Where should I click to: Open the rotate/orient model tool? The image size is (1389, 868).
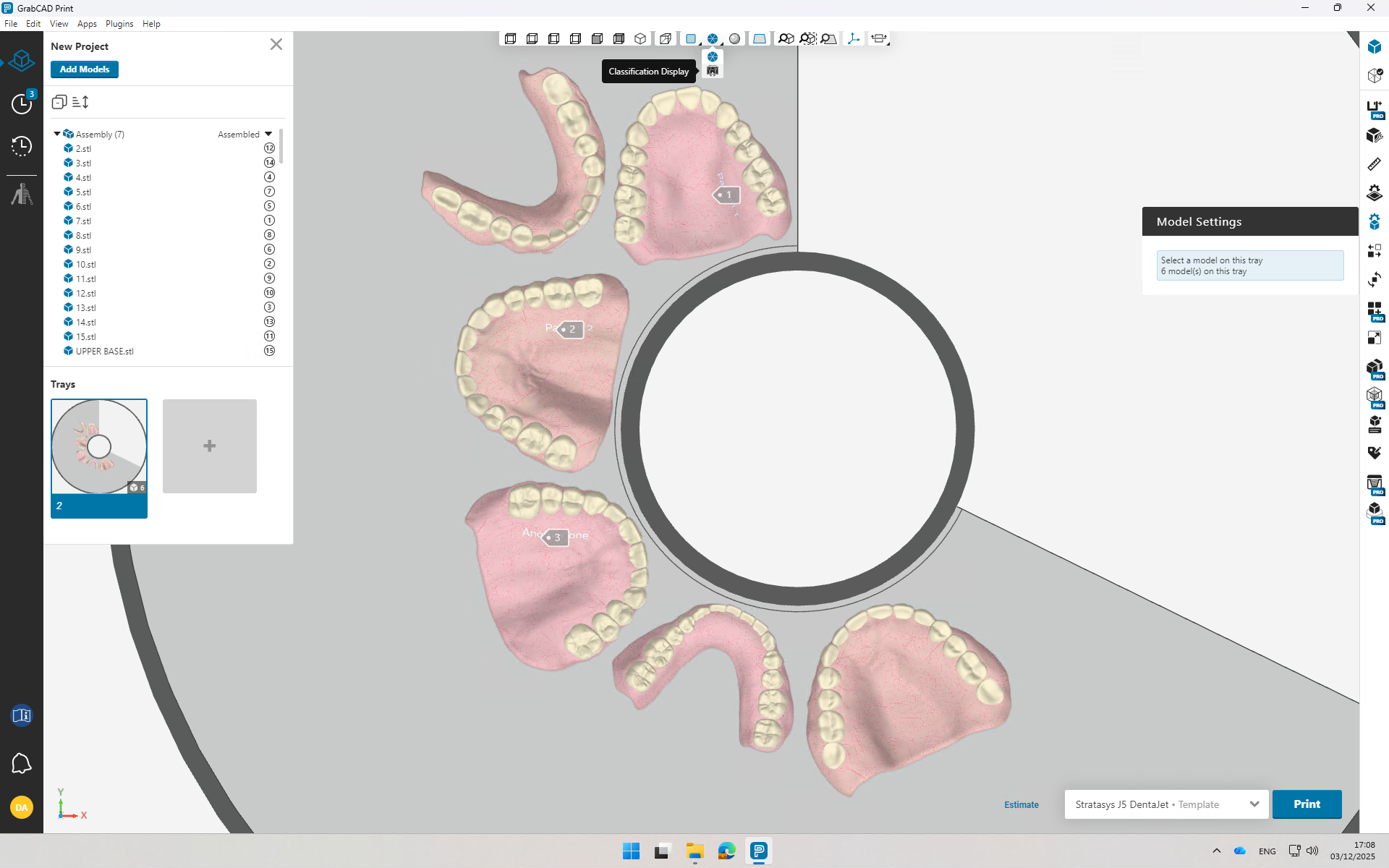point(1374,280)
